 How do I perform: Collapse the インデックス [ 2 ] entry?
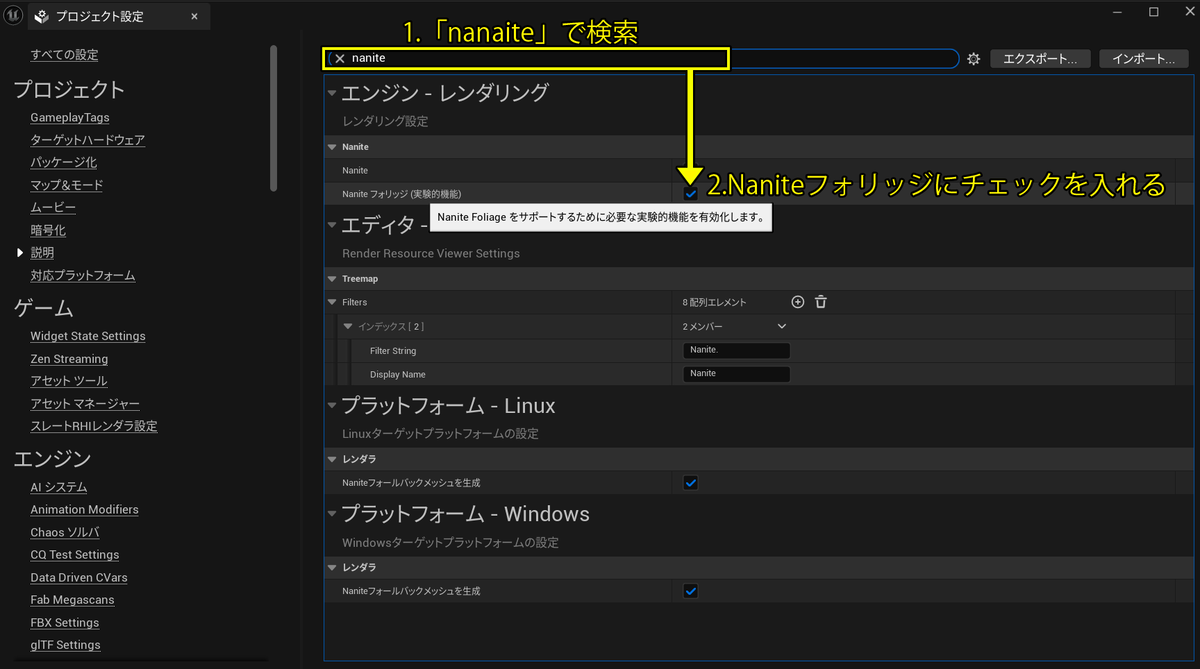(x=348, y=327)
